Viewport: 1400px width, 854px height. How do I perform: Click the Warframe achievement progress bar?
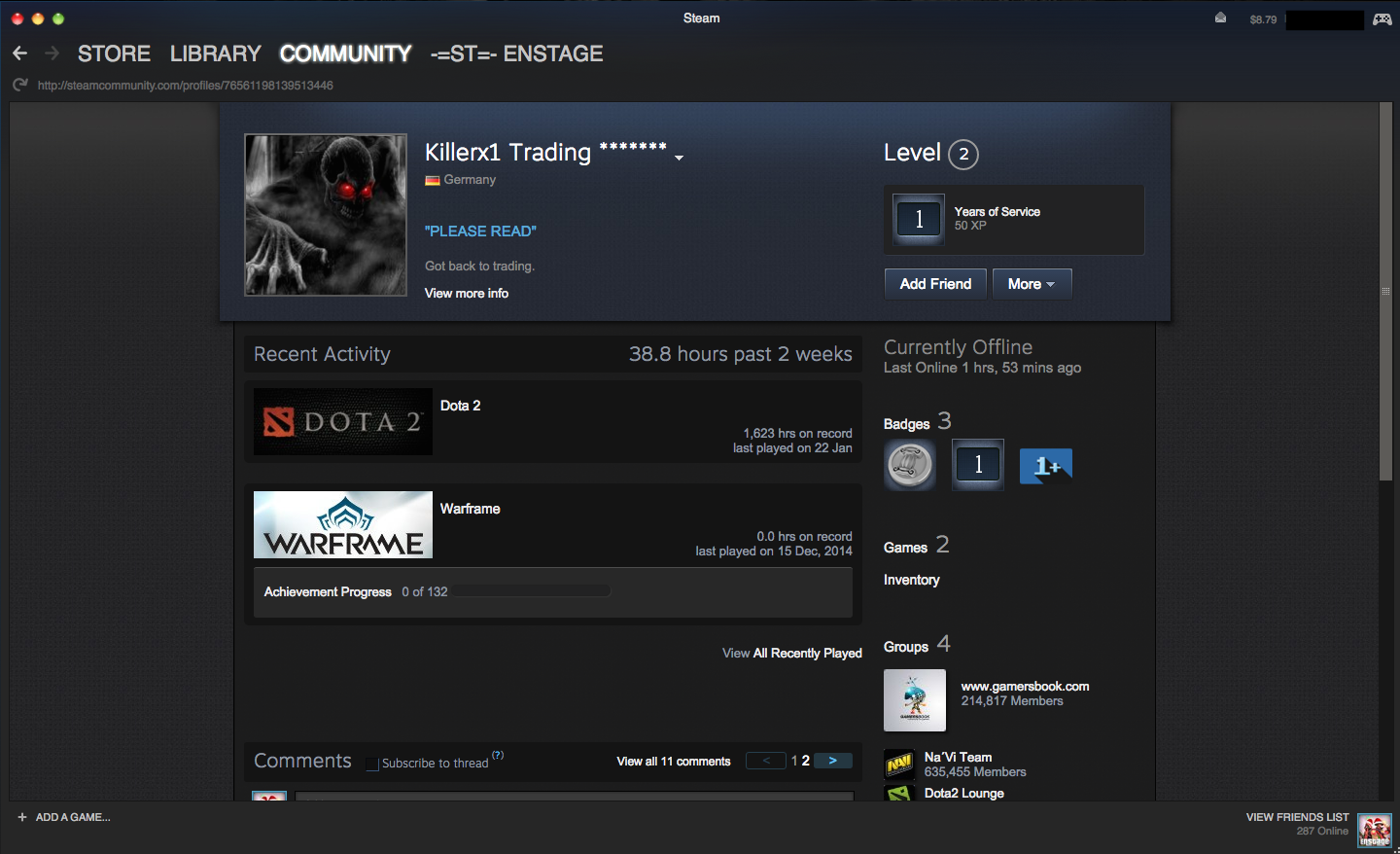pyautogui.click(x=531, y=591)
